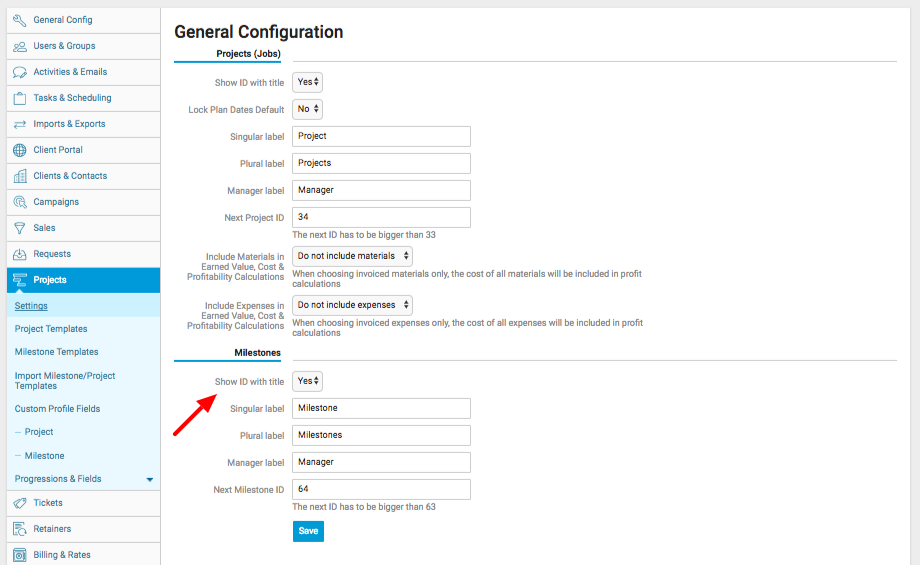Open the Billing & Rates menu item
920x565 pixels.
coord(60,555)
